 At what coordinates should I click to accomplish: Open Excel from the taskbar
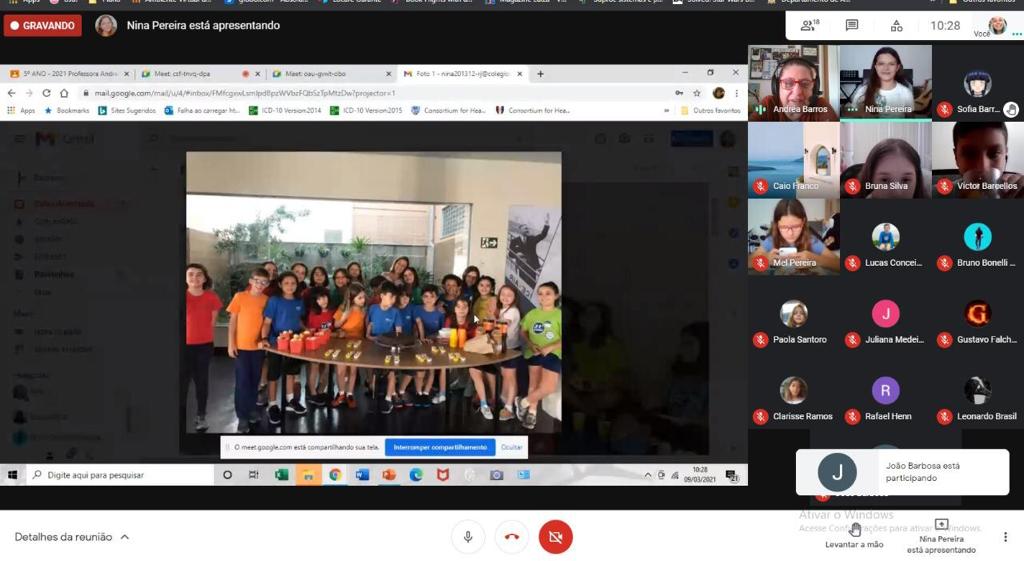point(281,475)
